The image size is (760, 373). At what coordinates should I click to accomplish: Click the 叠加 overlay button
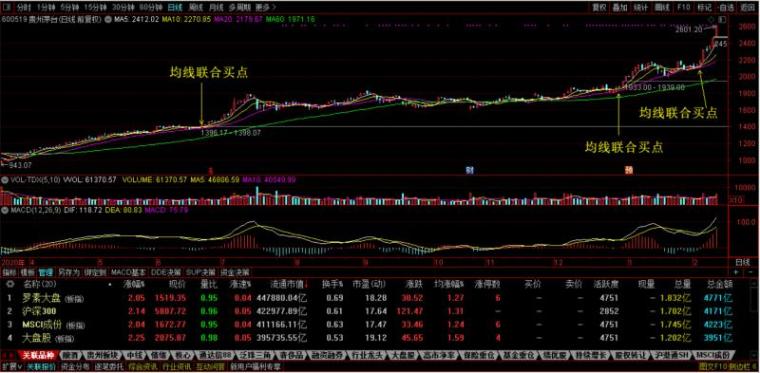(x=620, y=7)
